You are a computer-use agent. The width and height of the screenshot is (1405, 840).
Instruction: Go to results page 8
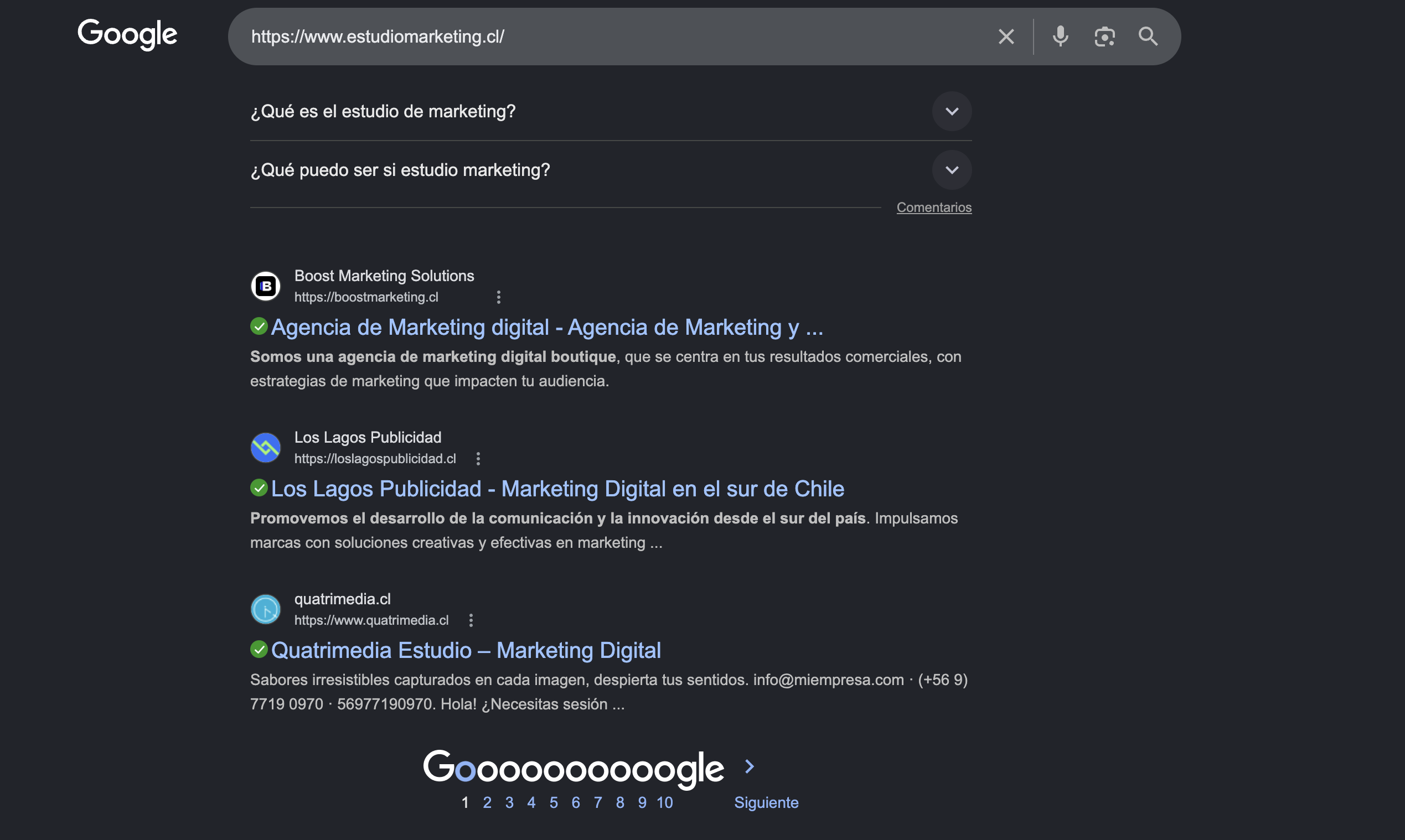coord(620,802)
